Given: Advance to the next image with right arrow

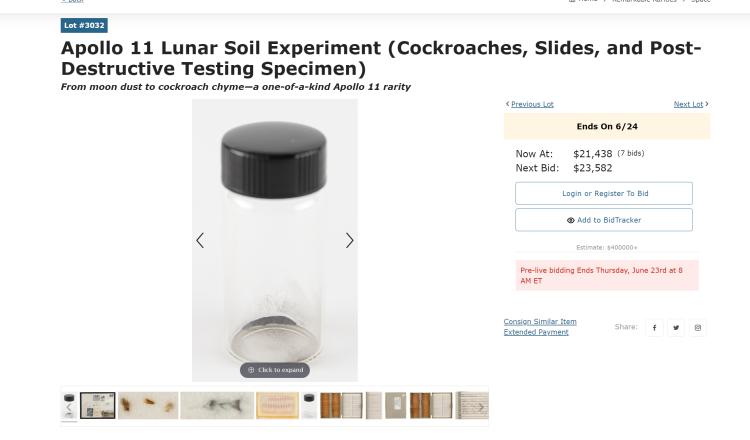Looking at the screenshot, I should (349, 240).
